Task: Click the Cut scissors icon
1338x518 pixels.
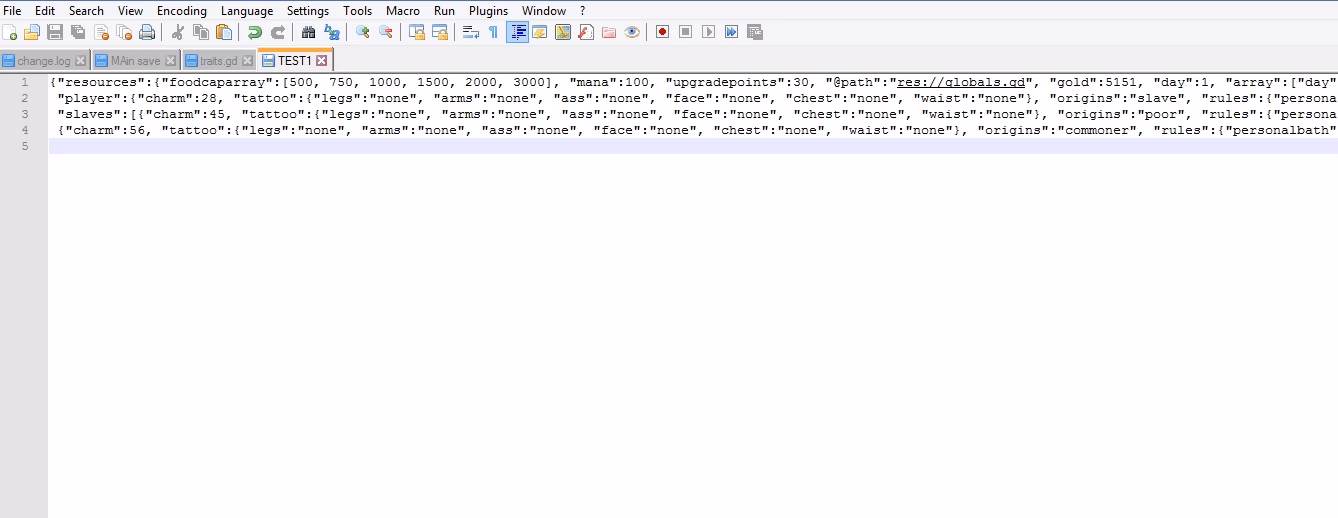Action: click(x=178, y=32)
